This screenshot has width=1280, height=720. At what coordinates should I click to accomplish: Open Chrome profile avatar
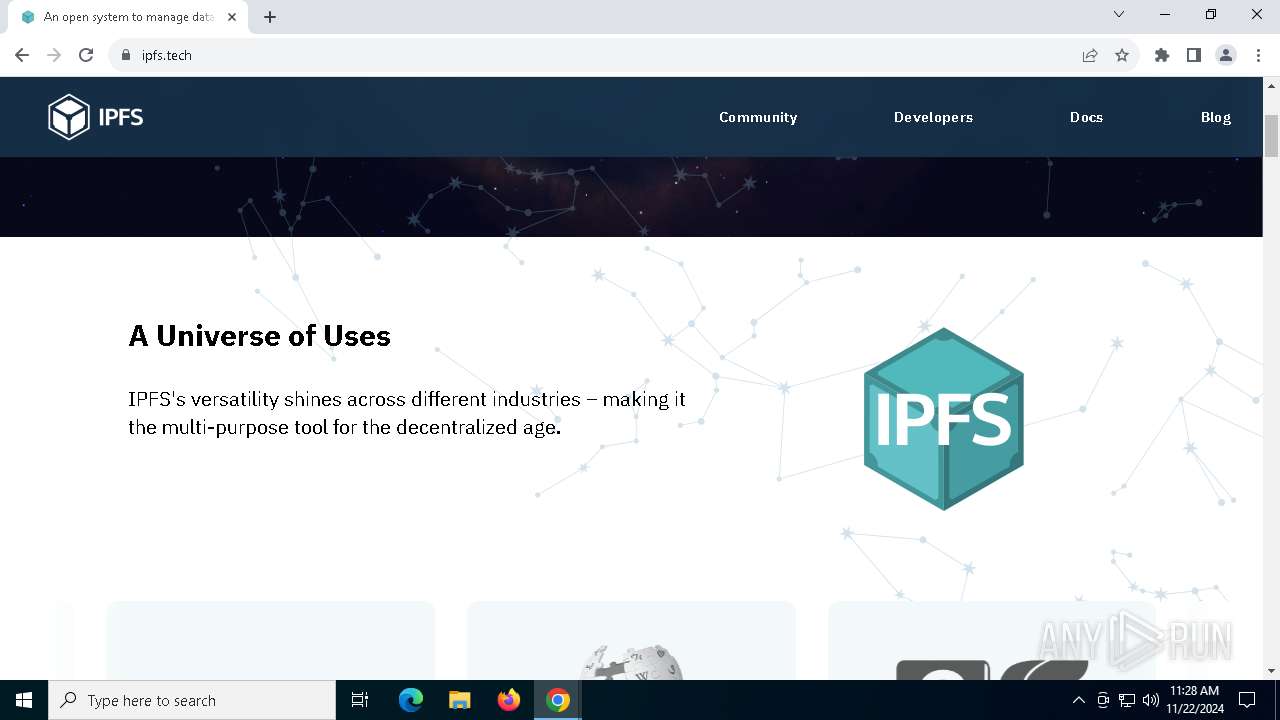1226,55
